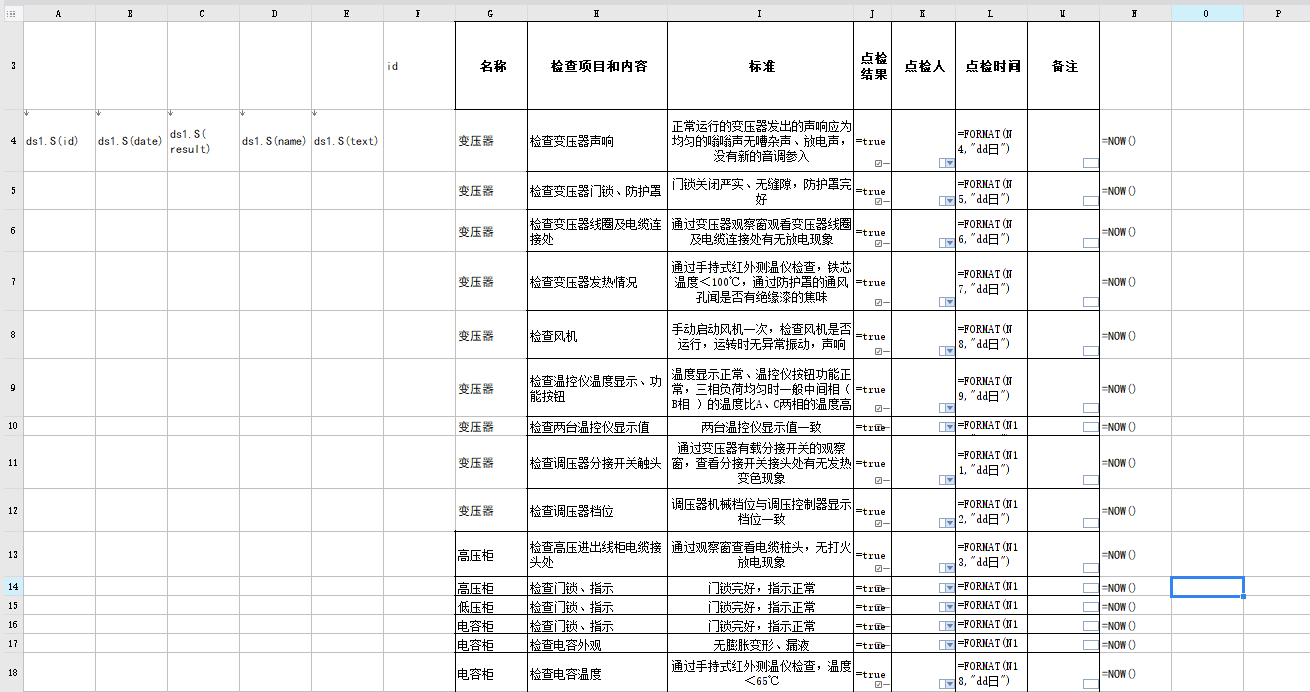1310x692 pixels.
Task: Click the text widget icon in M5
Action: pos(1090,201)
